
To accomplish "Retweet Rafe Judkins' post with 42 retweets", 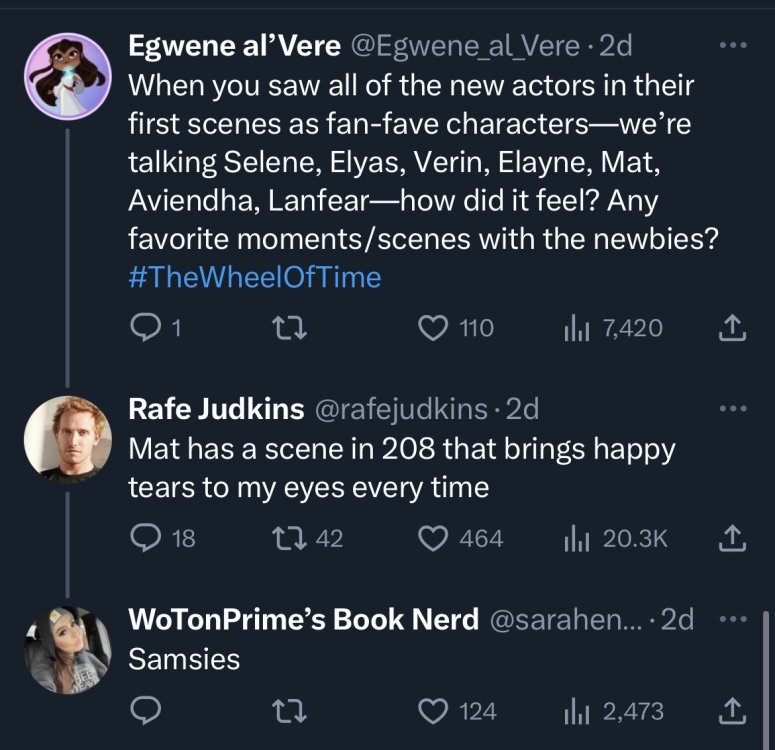I will (296, 538).
